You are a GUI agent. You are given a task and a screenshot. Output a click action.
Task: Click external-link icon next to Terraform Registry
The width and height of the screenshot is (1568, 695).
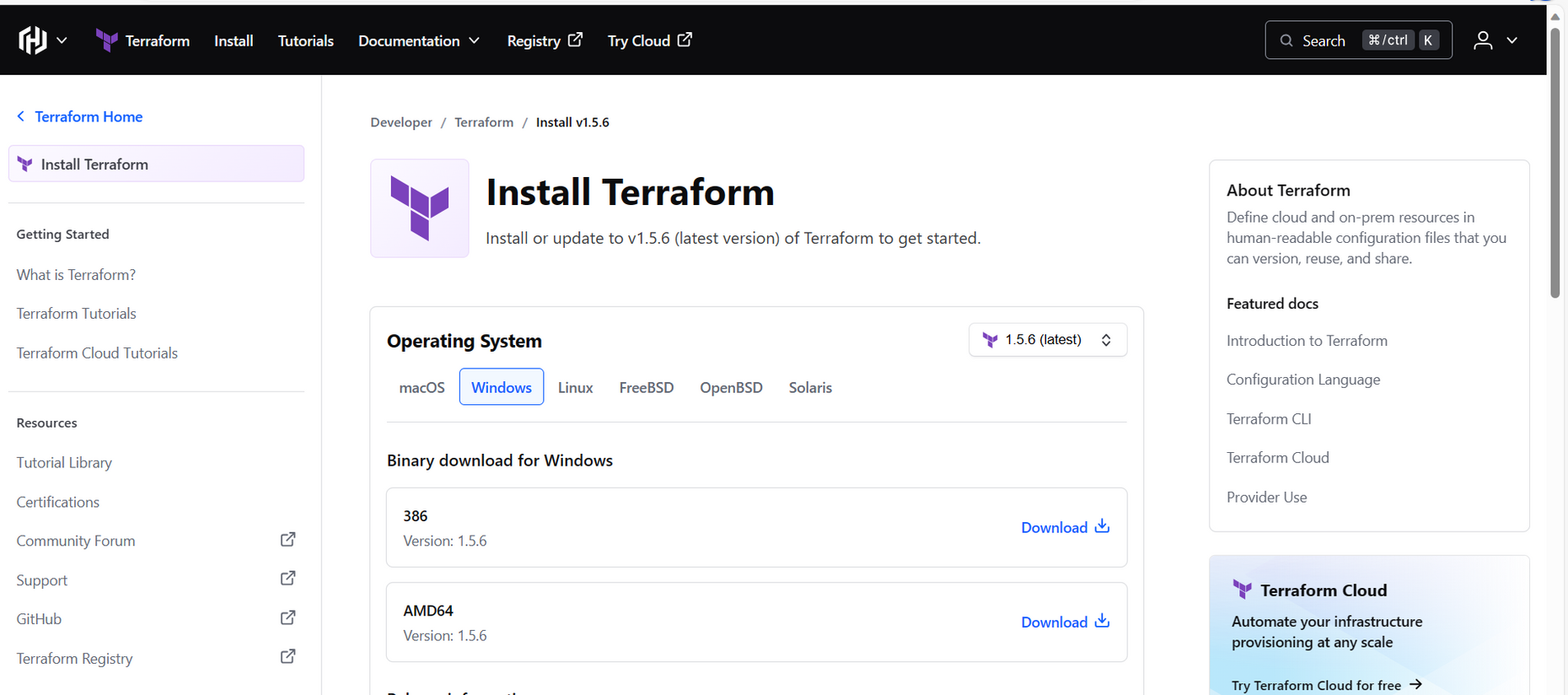(287, 656)
